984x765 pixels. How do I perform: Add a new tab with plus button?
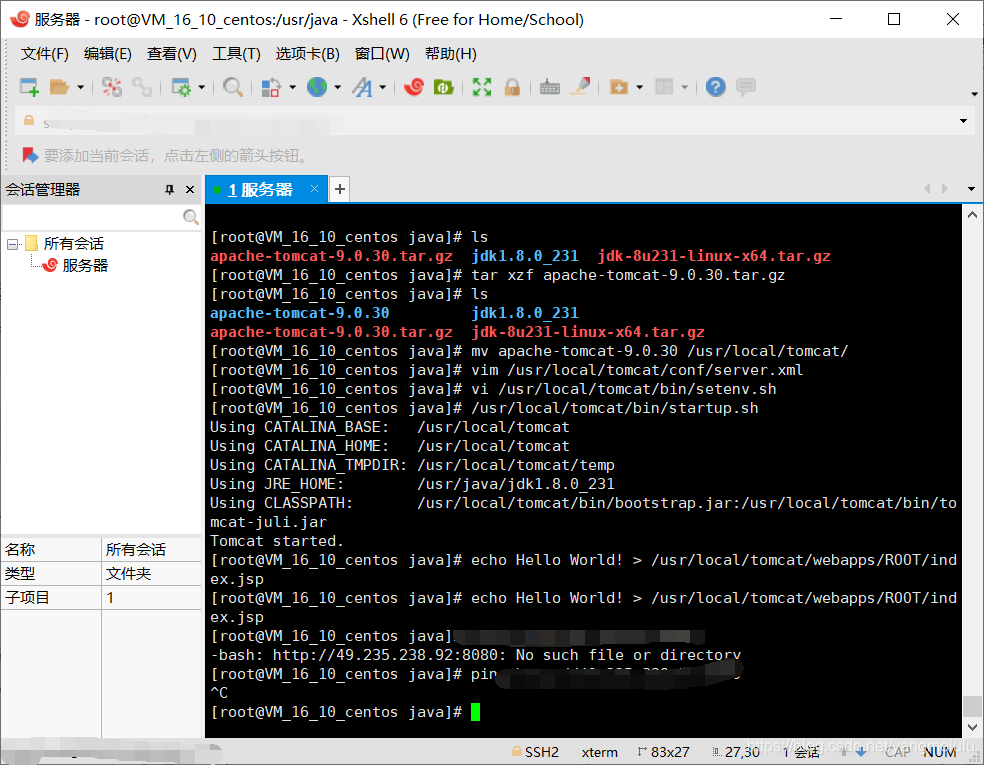[340, 189]
